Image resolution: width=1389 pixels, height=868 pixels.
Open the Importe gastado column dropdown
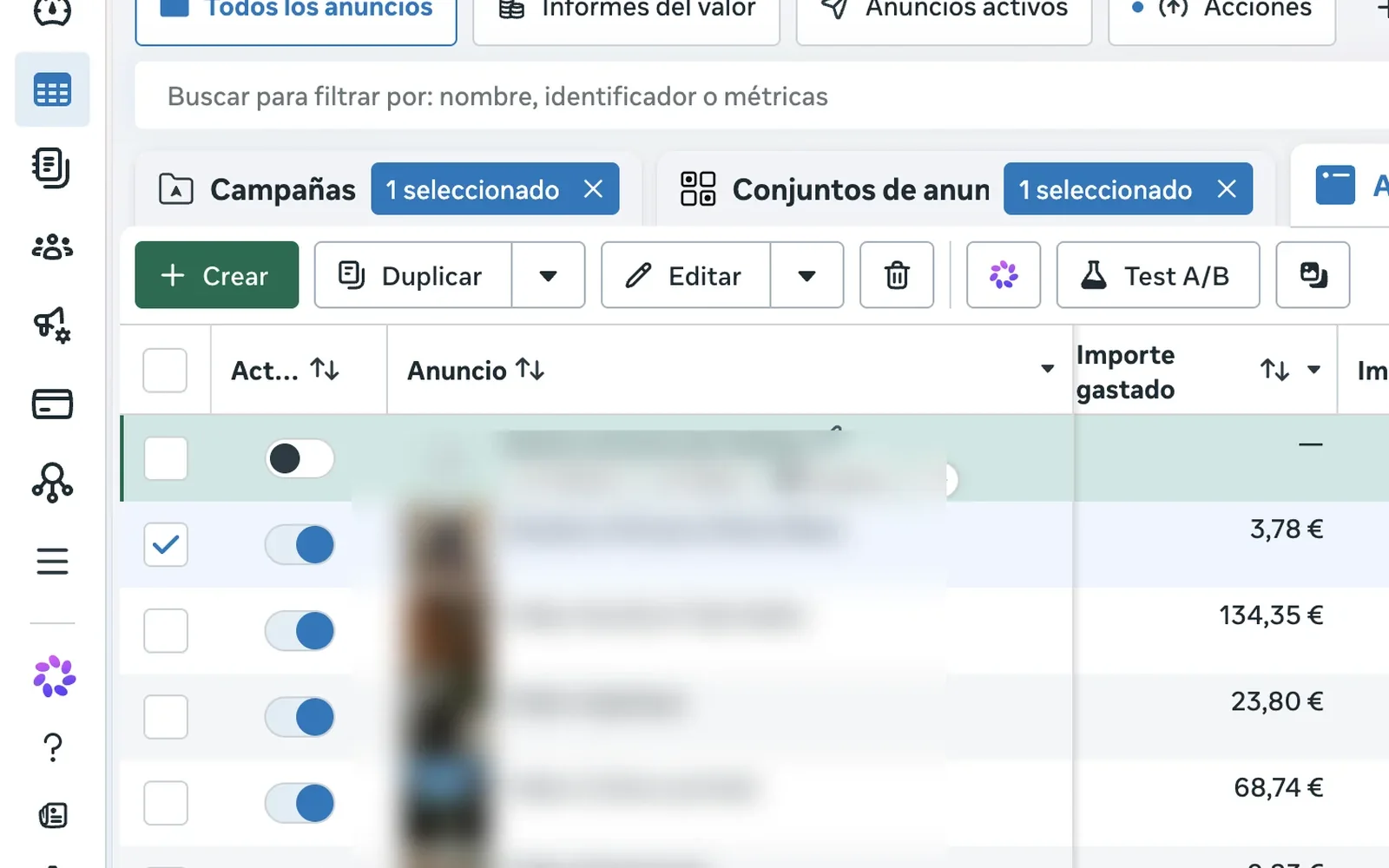tap(1313, 369)
